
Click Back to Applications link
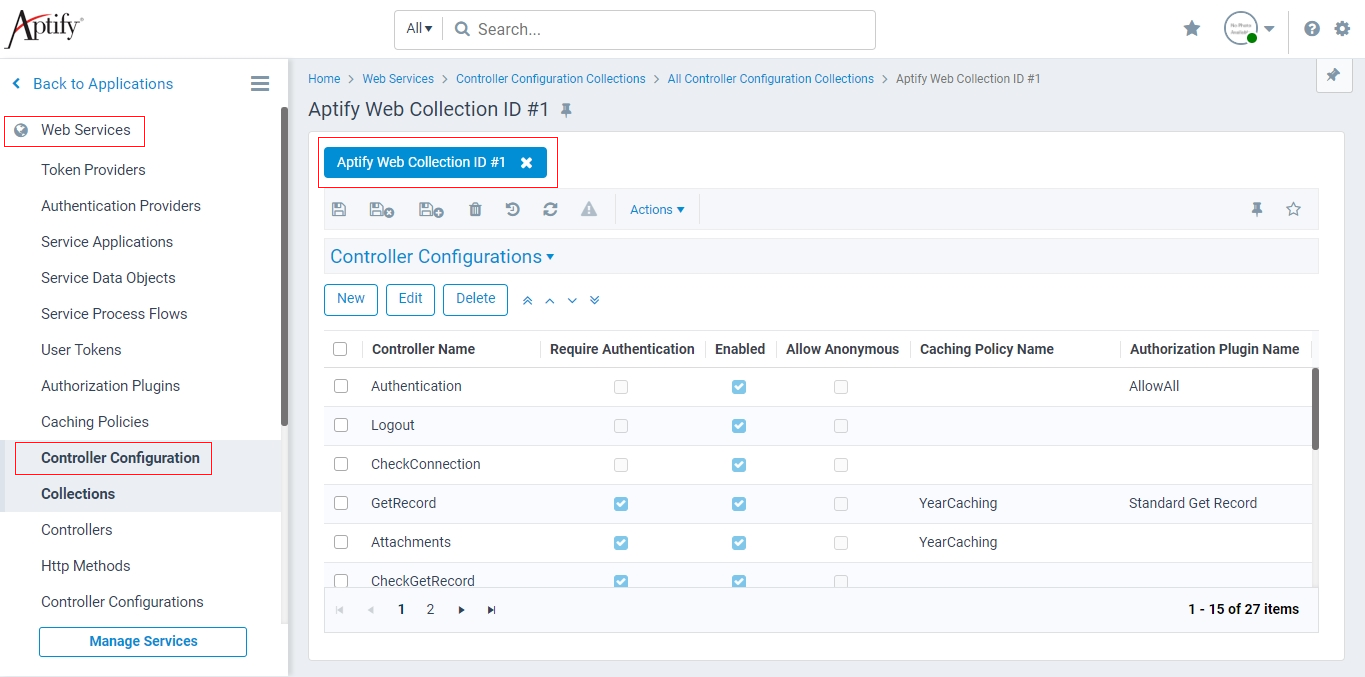click(x=92, y=84)
